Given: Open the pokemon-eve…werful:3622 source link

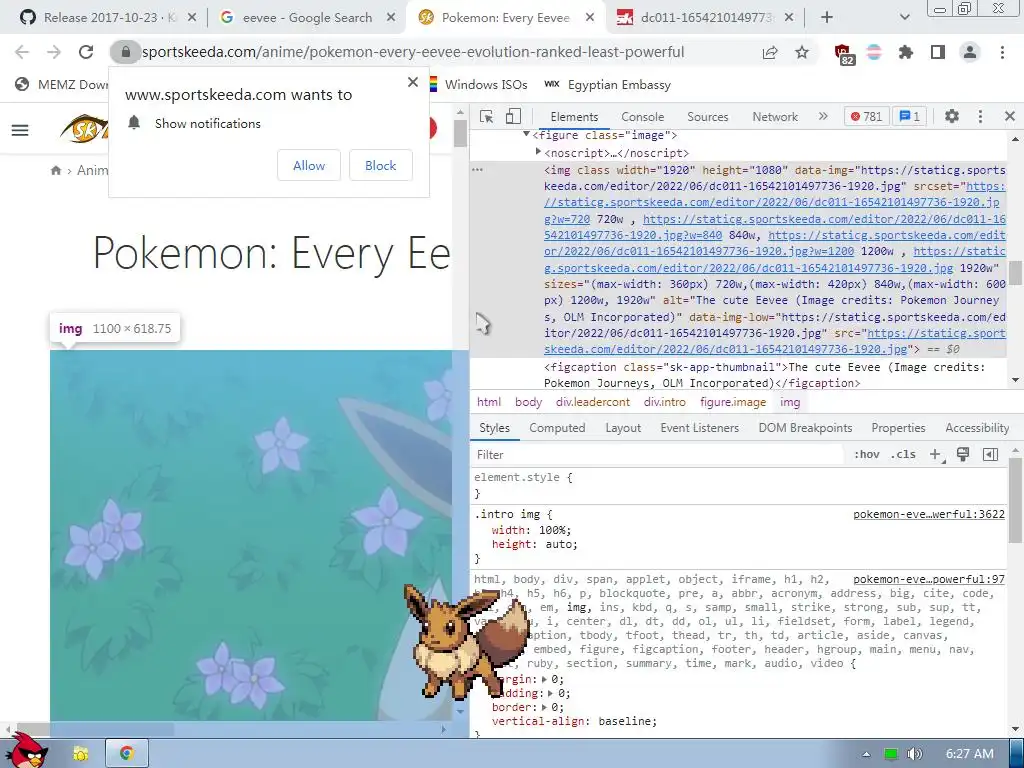Looking at the screenshot, I should coord(929,514).
